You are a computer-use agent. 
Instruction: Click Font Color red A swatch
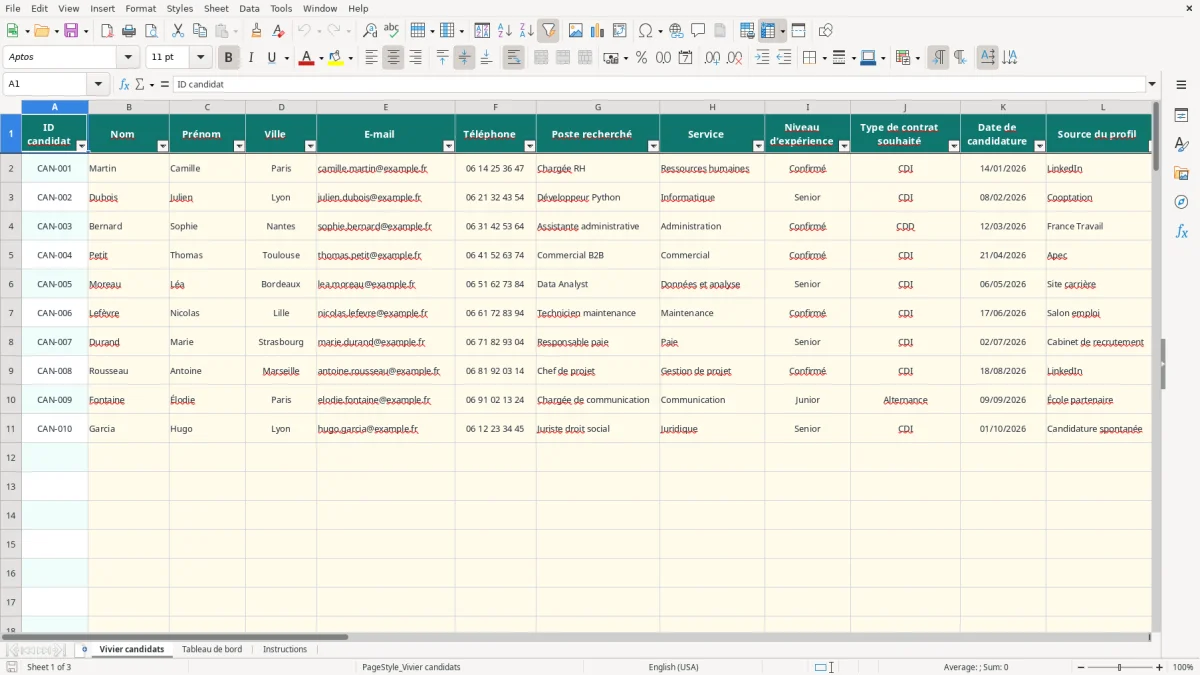(x=305, y=58)
